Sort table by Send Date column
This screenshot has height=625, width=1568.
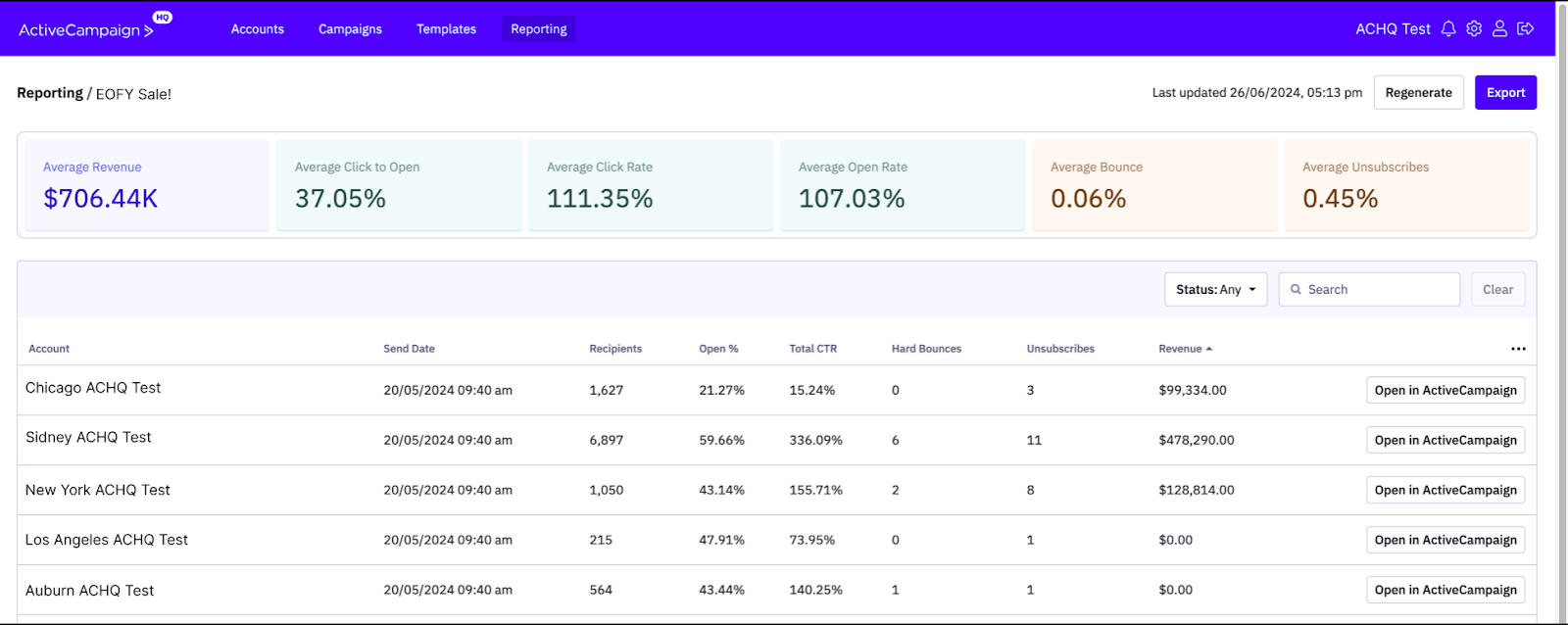[409, 349]
